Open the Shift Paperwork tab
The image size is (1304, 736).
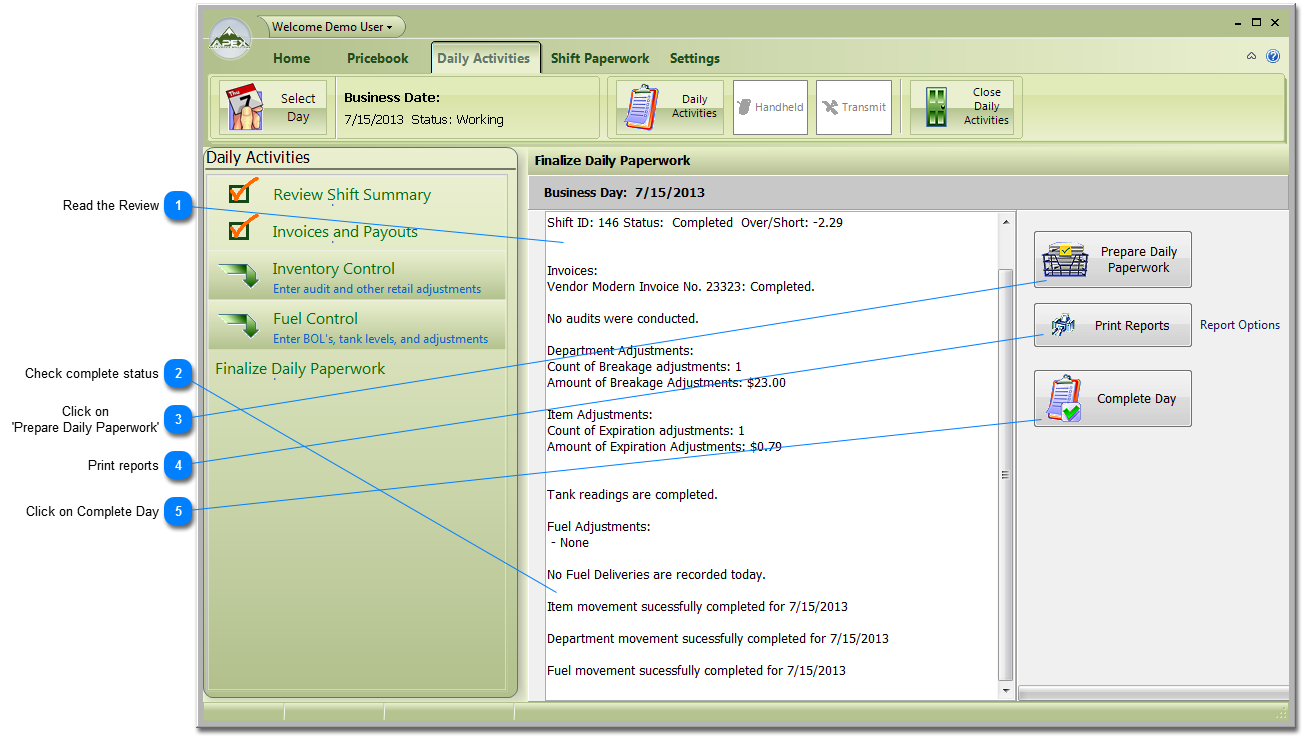pyautogui.click(x=599, y=58)
